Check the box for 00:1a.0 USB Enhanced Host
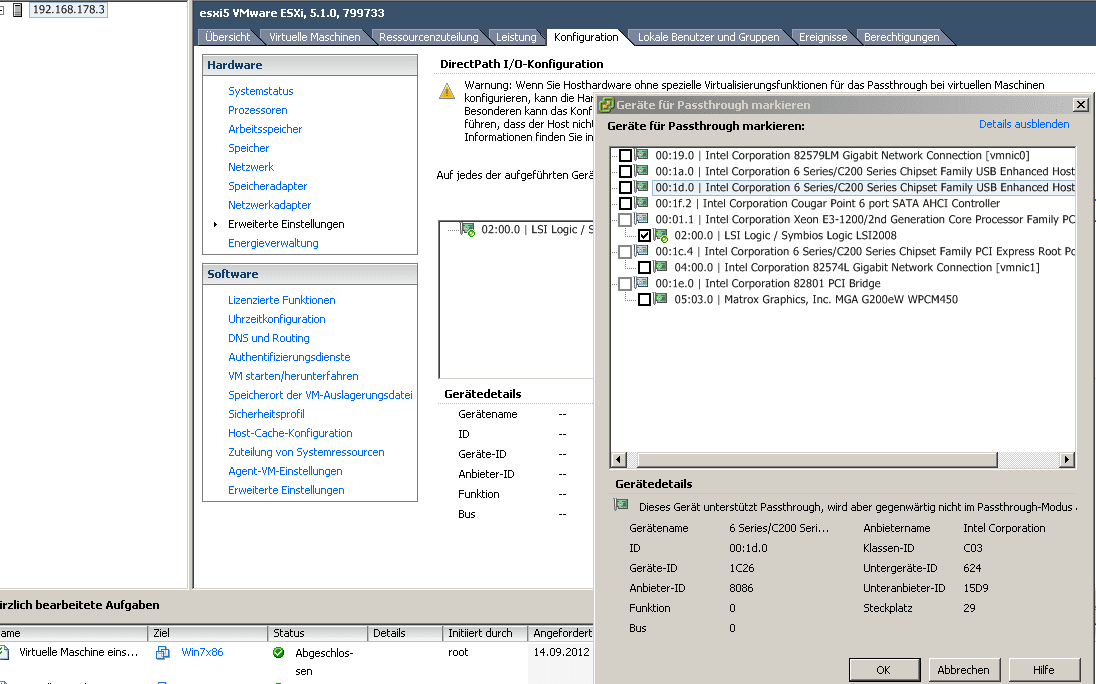Image resolution: width=1096 pixels, height=684 pixels. pos(626,171)
